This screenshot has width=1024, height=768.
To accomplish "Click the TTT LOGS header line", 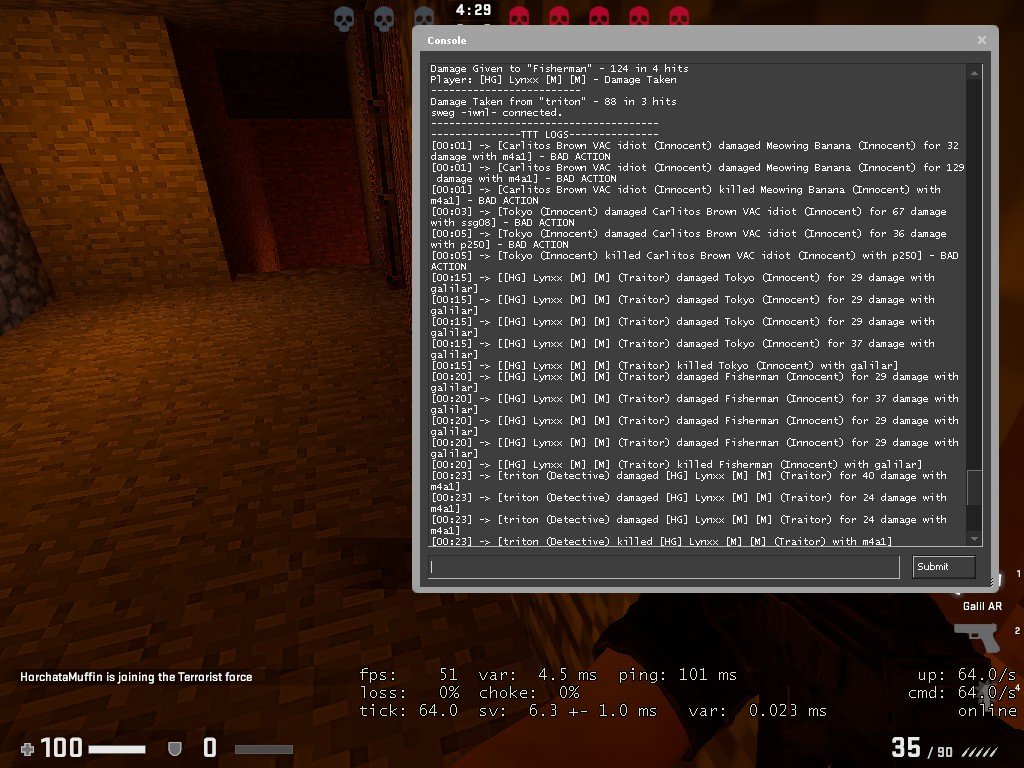I will point(544,135).
